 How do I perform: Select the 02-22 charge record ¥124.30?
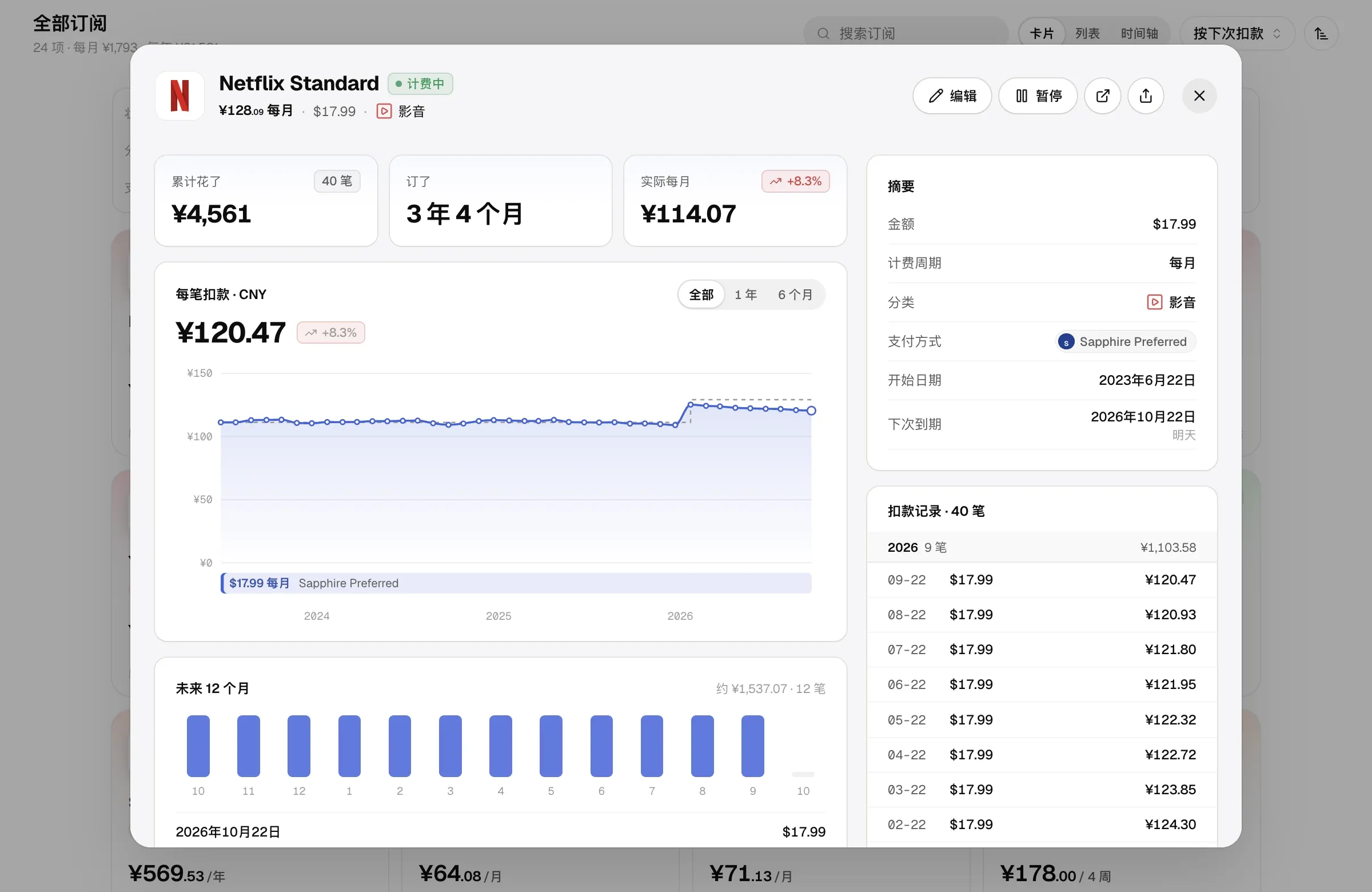(1042, 825)
